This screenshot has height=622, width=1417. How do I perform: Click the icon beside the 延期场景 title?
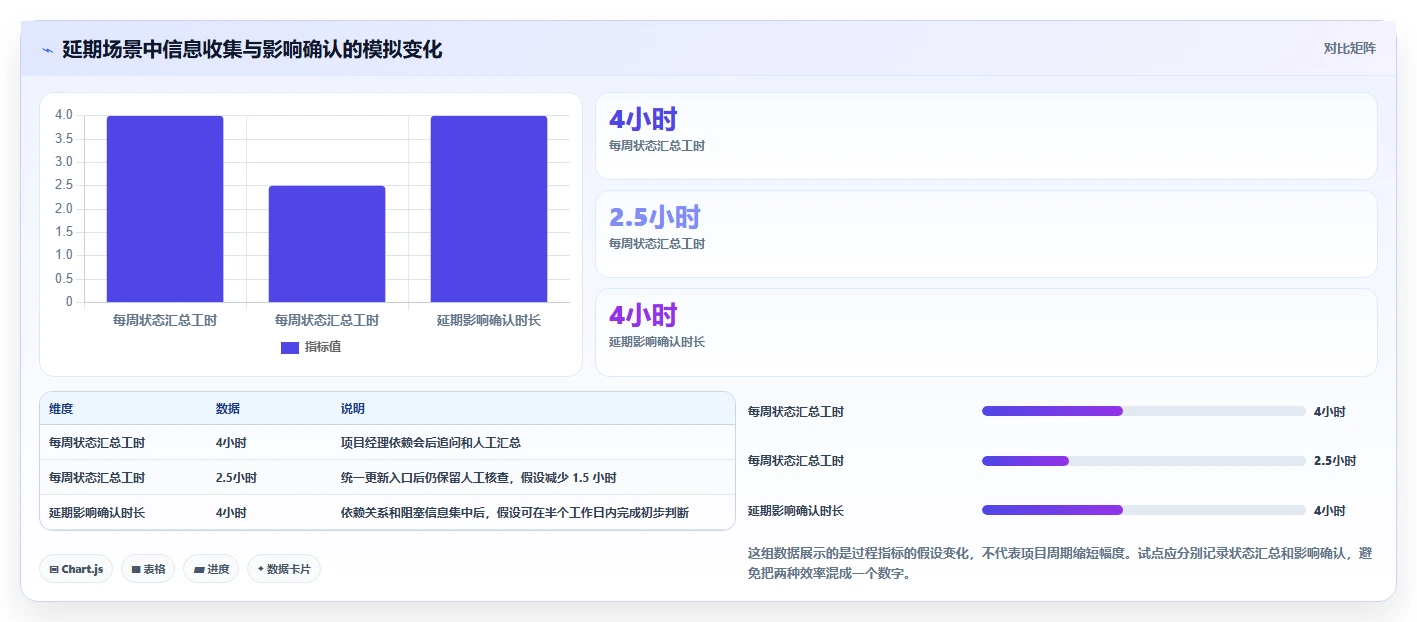pyautogui.click(x=47, y=50)
